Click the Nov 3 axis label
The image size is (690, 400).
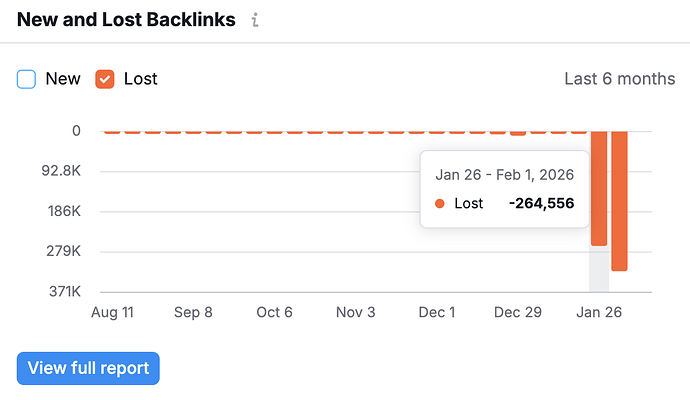(355, 313)
